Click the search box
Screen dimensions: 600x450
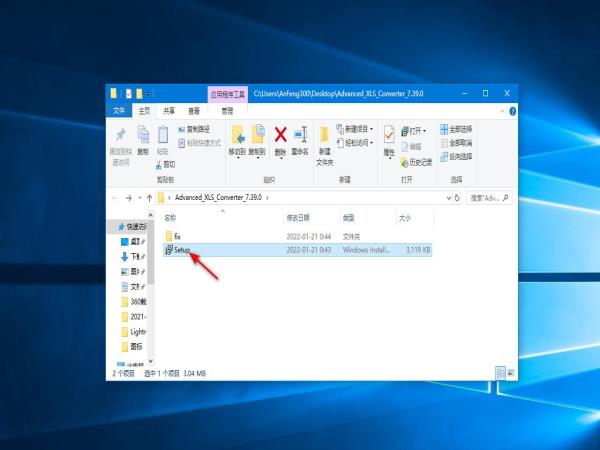[x=489, y=198]
